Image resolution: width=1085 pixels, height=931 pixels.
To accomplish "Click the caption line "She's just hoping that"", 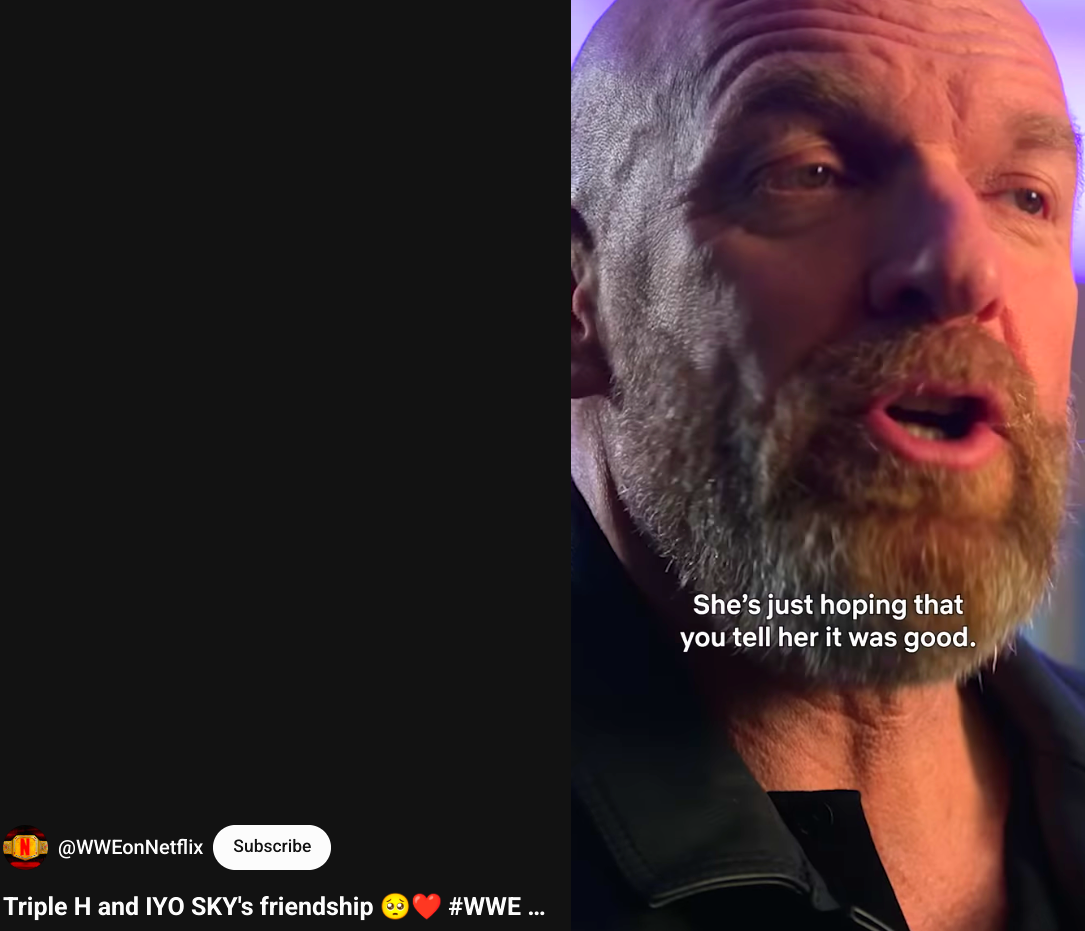I will click(x=828, y=605).
